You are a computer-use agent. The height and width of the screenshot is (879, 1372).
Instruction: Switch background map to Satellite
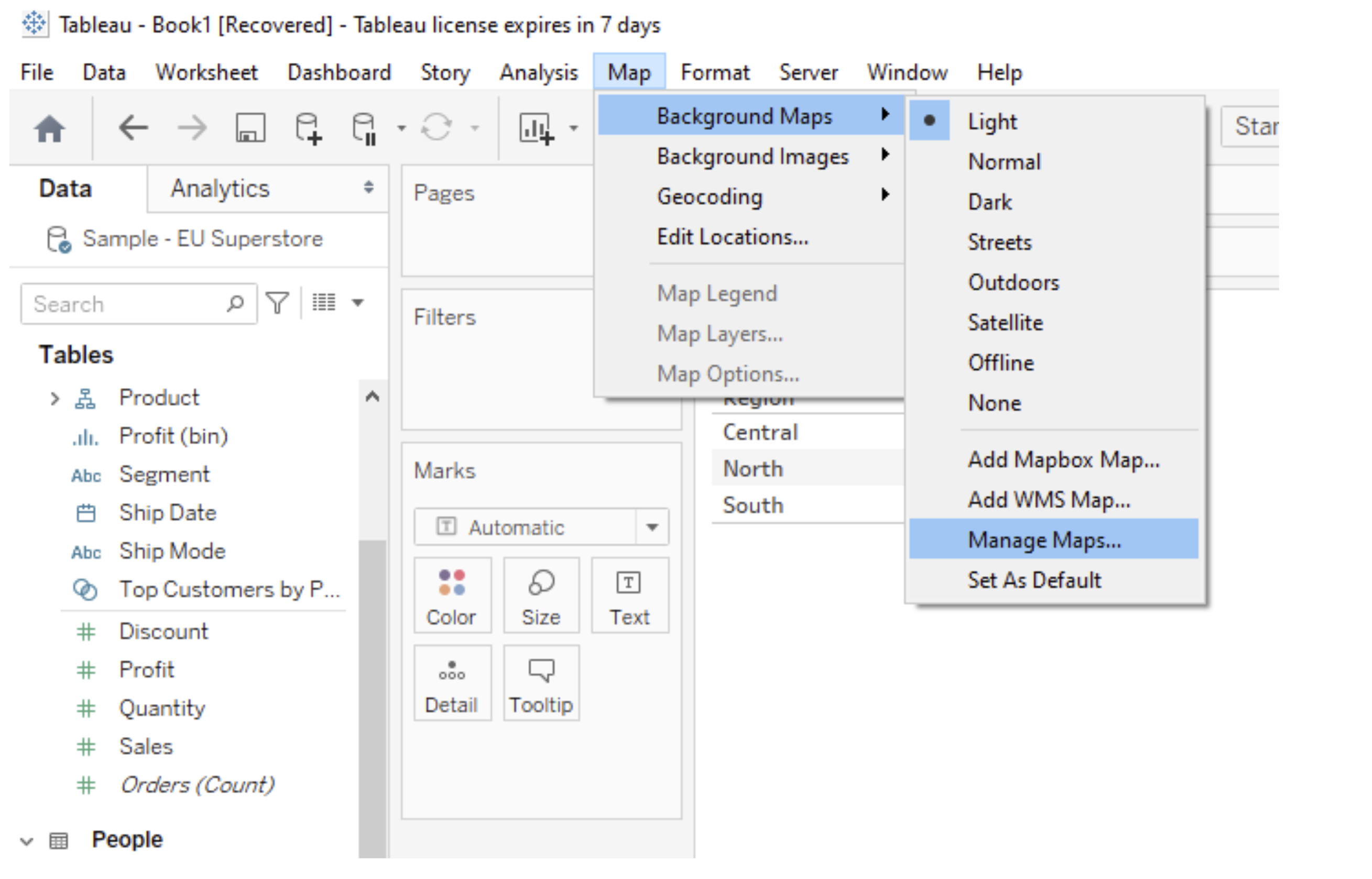click(1005, 323)
